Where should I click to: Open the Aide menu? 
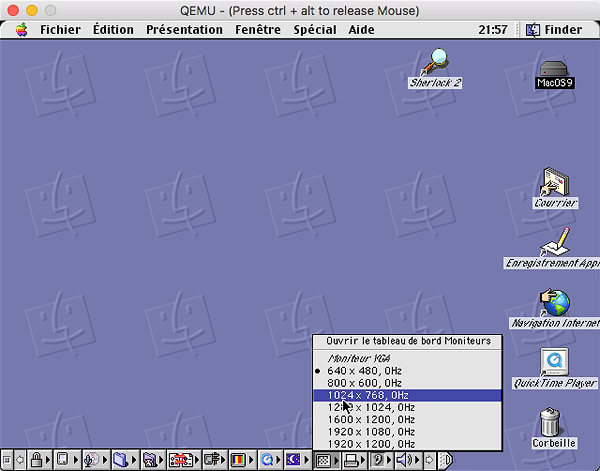point(361,30)
